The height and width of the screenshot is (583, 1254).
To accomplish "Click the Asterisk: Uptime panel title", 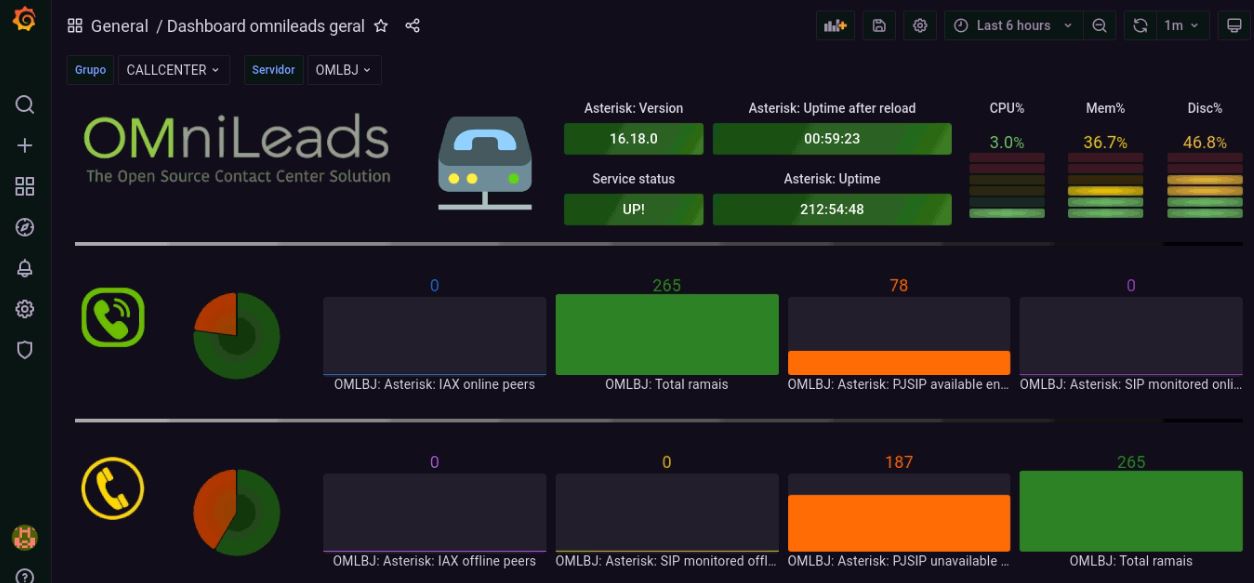I will 832,179.
